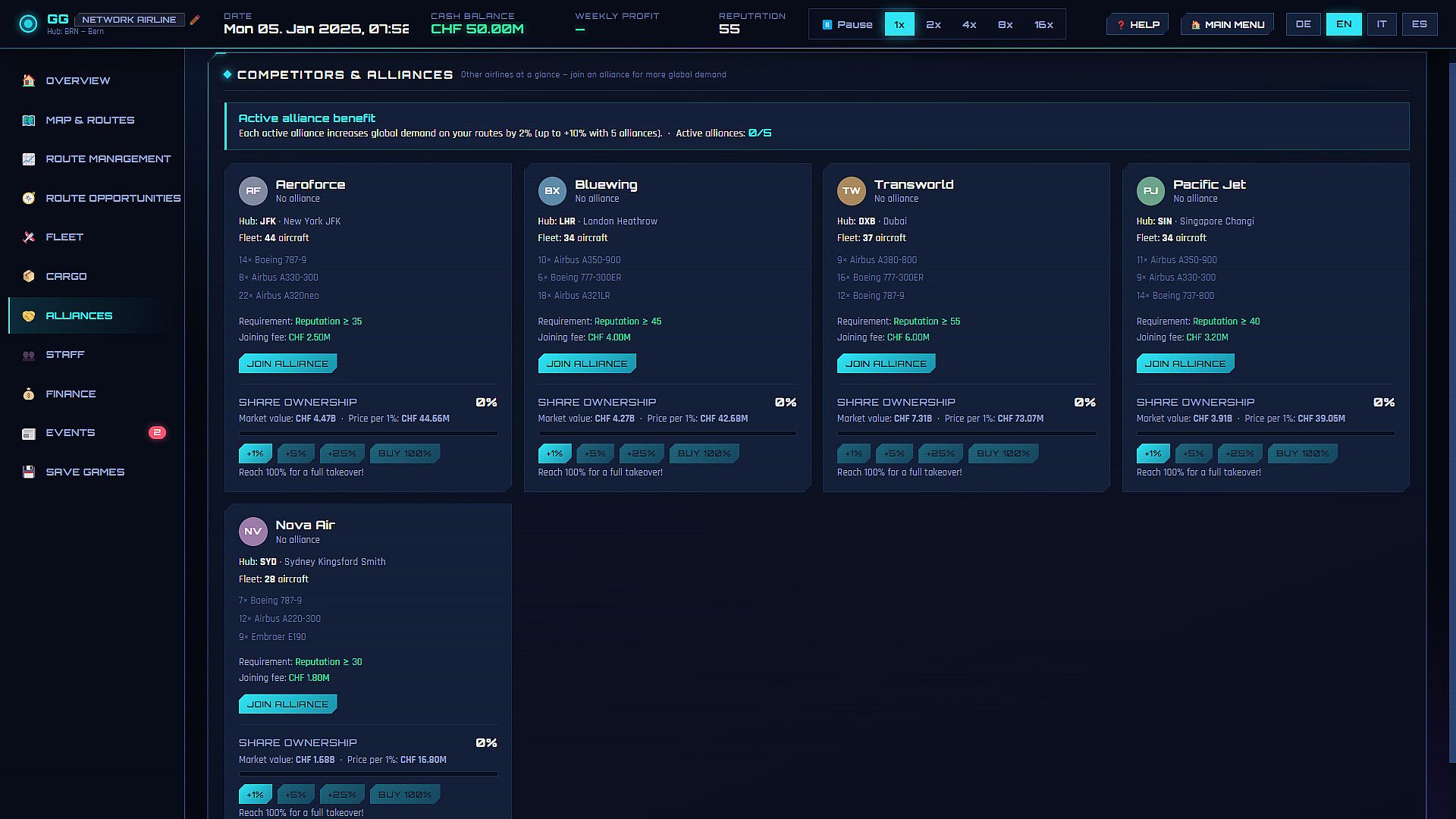1456x819 pixels.
Task: Buy +5% share of Nova Air
Action: click(296, 794)
